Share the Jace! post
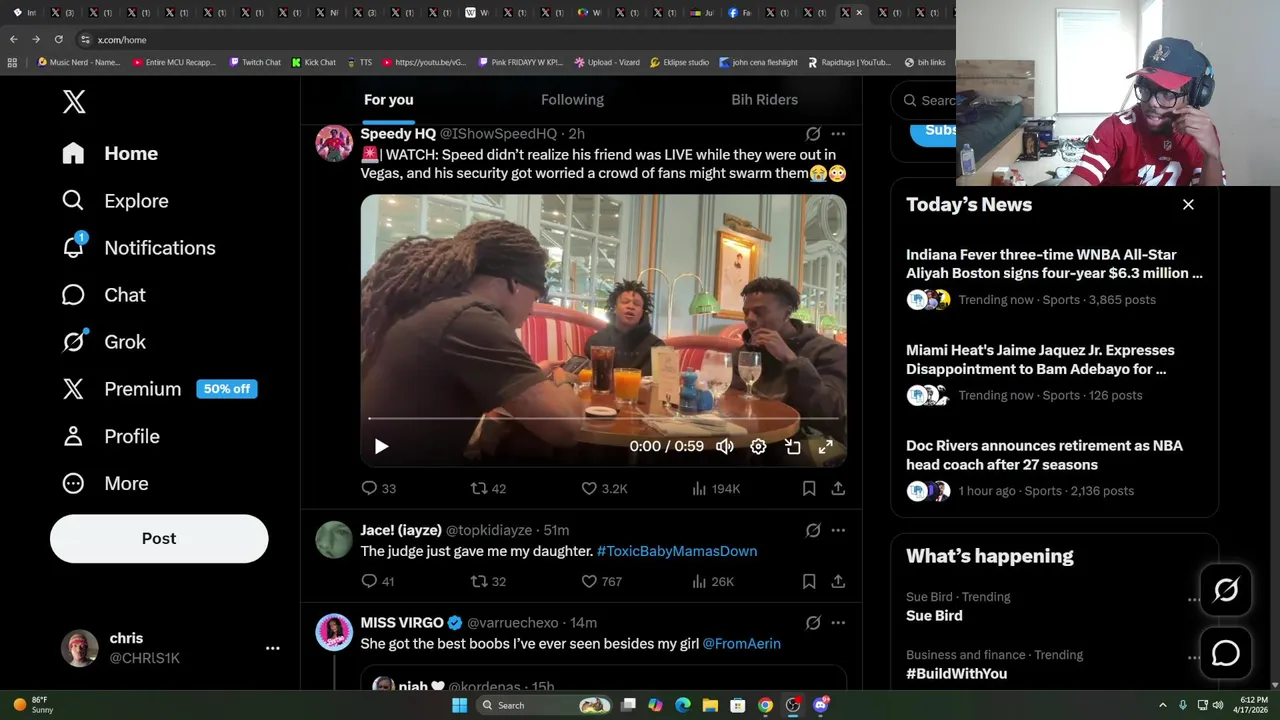Image resolution: width=1280 pixels, height=720 pixels. tap(838, 581)
